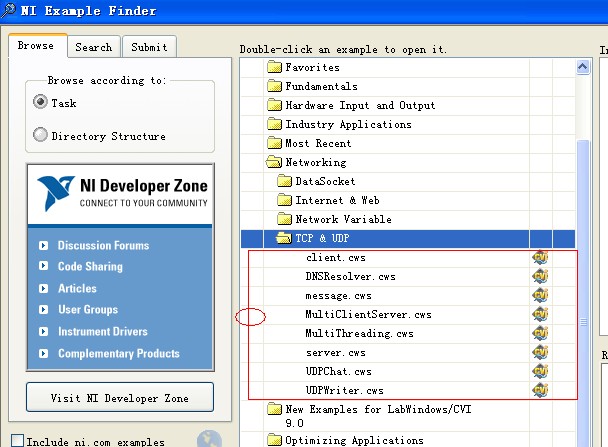Click the CVI icon beside DNSResolver.cws
This screenshot has width=608, height=447.
pyautogui.click(x=540, y=276)
